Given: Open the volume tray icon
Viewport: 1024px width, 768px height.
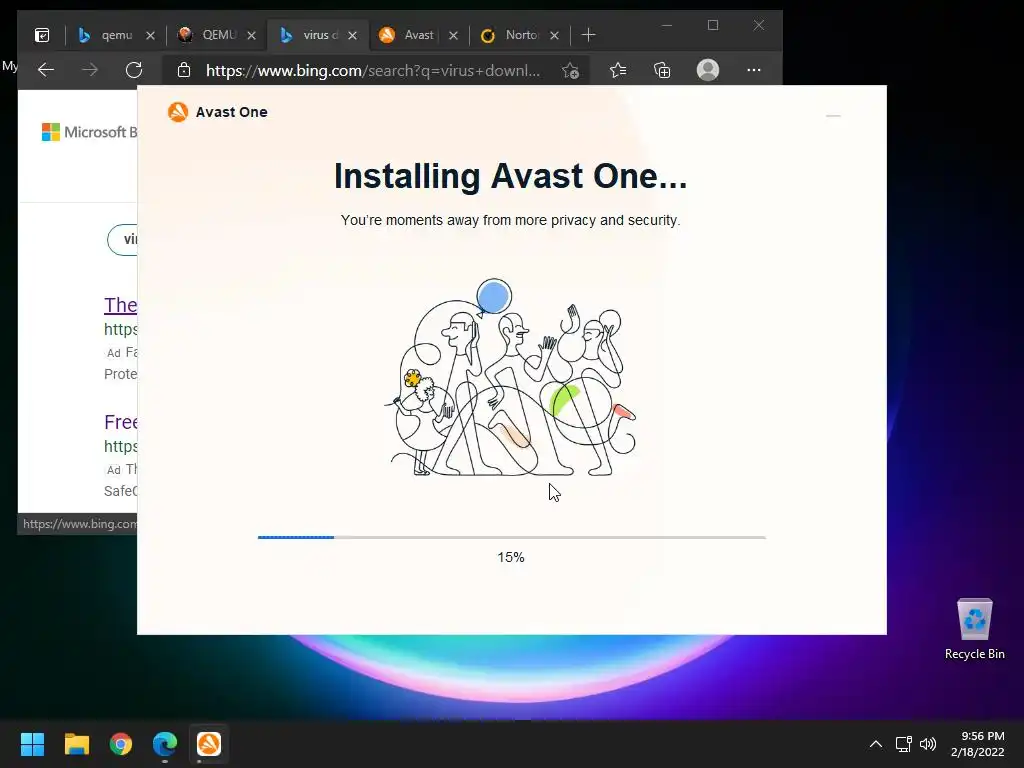Looking at the screenshot, I should coord(927,744).
